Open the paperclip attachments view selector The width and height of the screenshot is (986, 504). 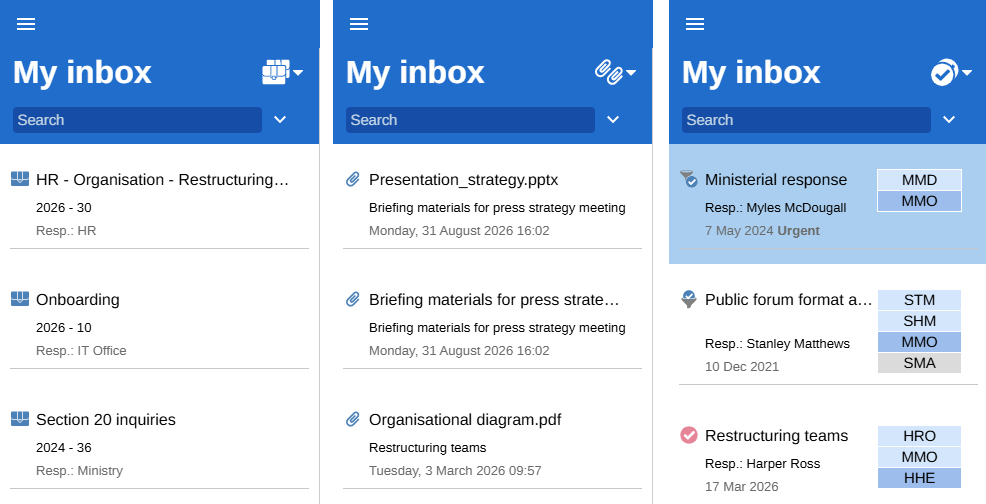pyautogui.click(x=616, y=72)
